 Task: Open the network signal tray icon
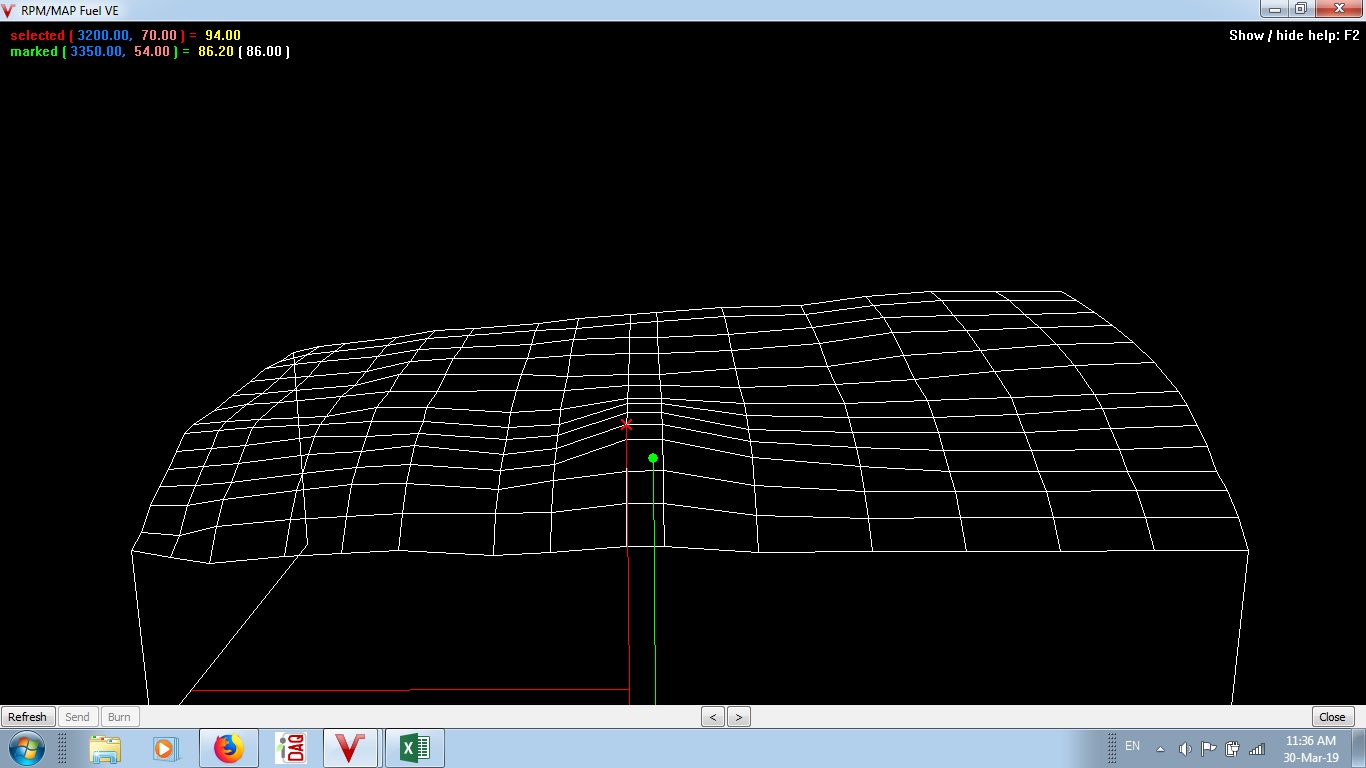coord(1257,748)
